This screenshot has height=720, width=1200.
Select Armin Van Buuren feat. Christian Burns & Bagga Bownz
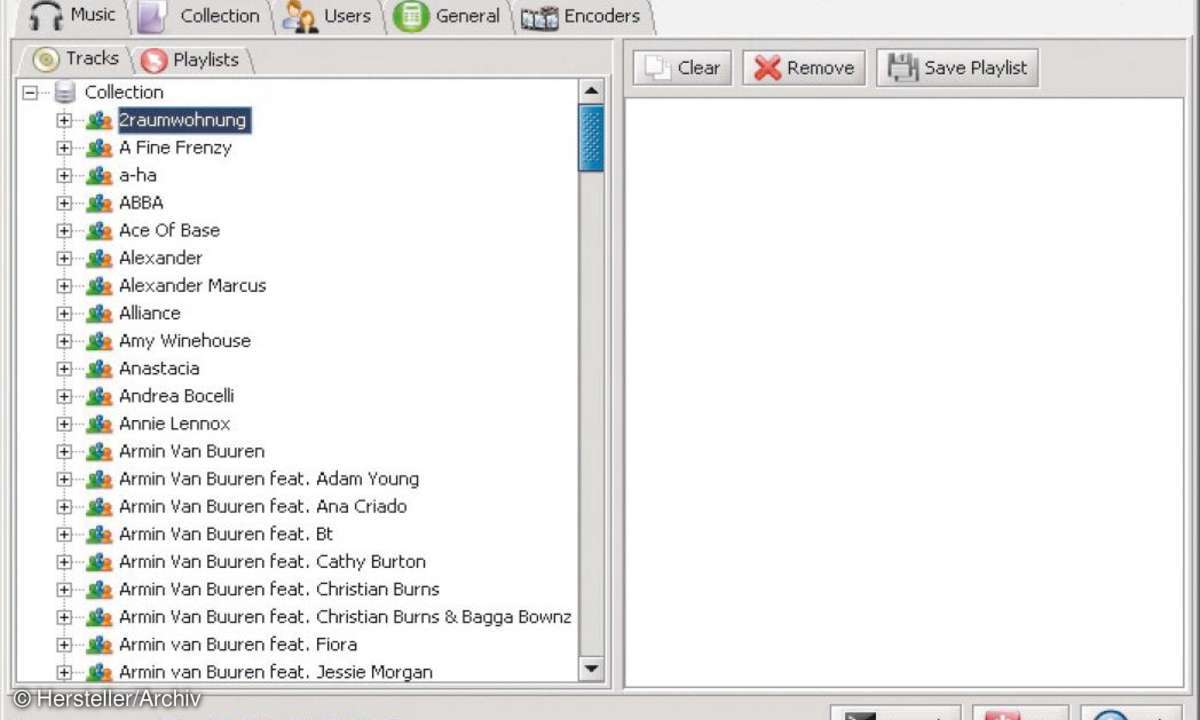[345, 617]
